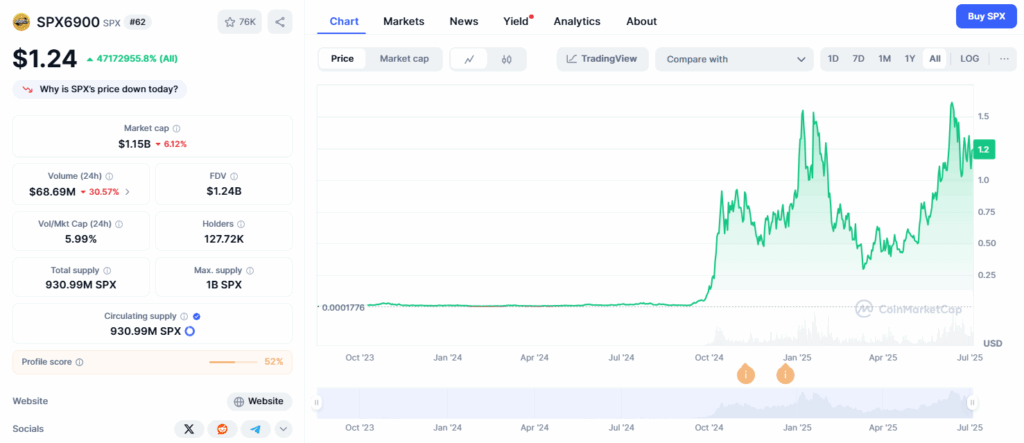Click the first orange event marker near Oct '24
The image size is (1024, 443).
[x=746, y=374]
